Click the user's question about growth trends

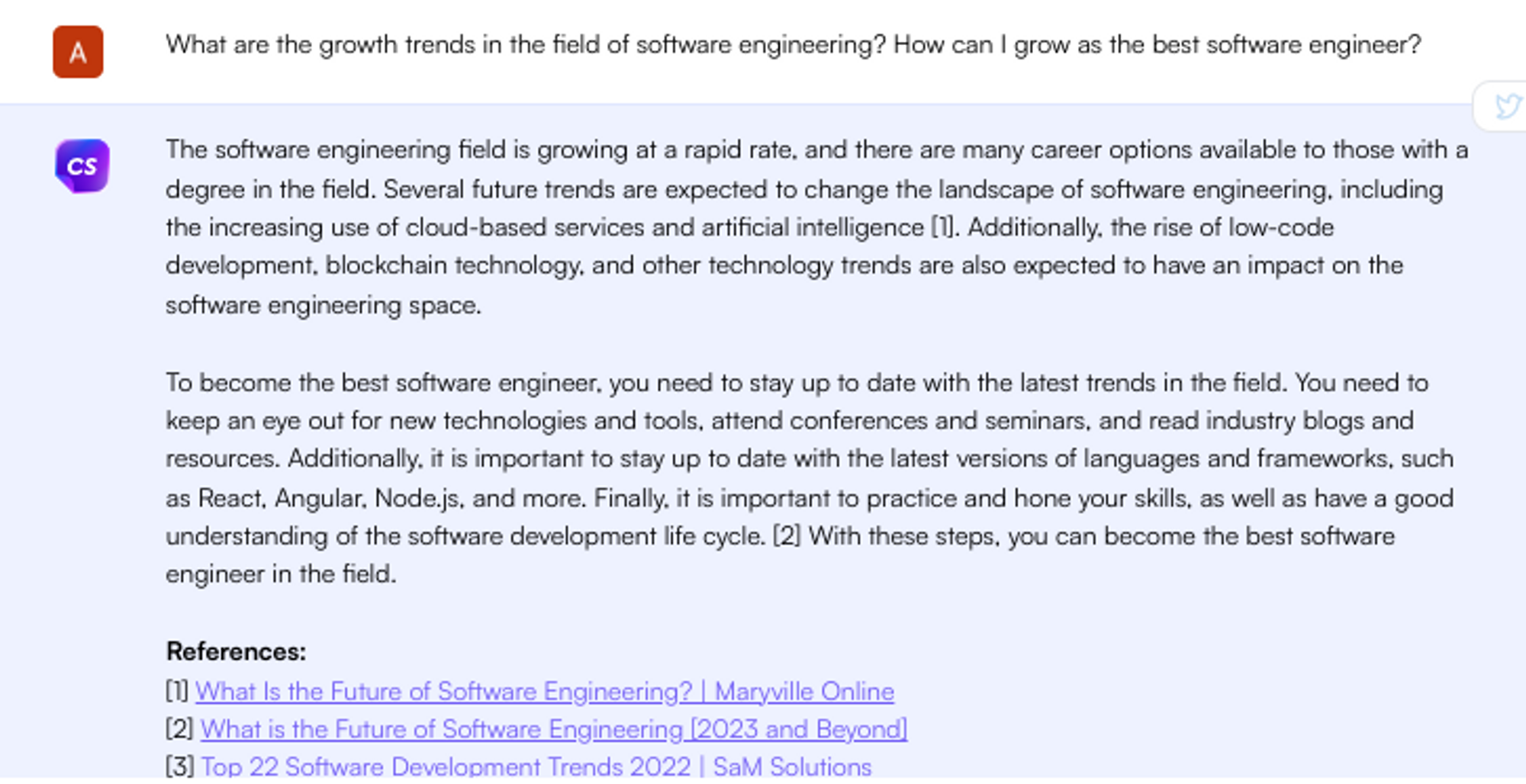[793, 45]
